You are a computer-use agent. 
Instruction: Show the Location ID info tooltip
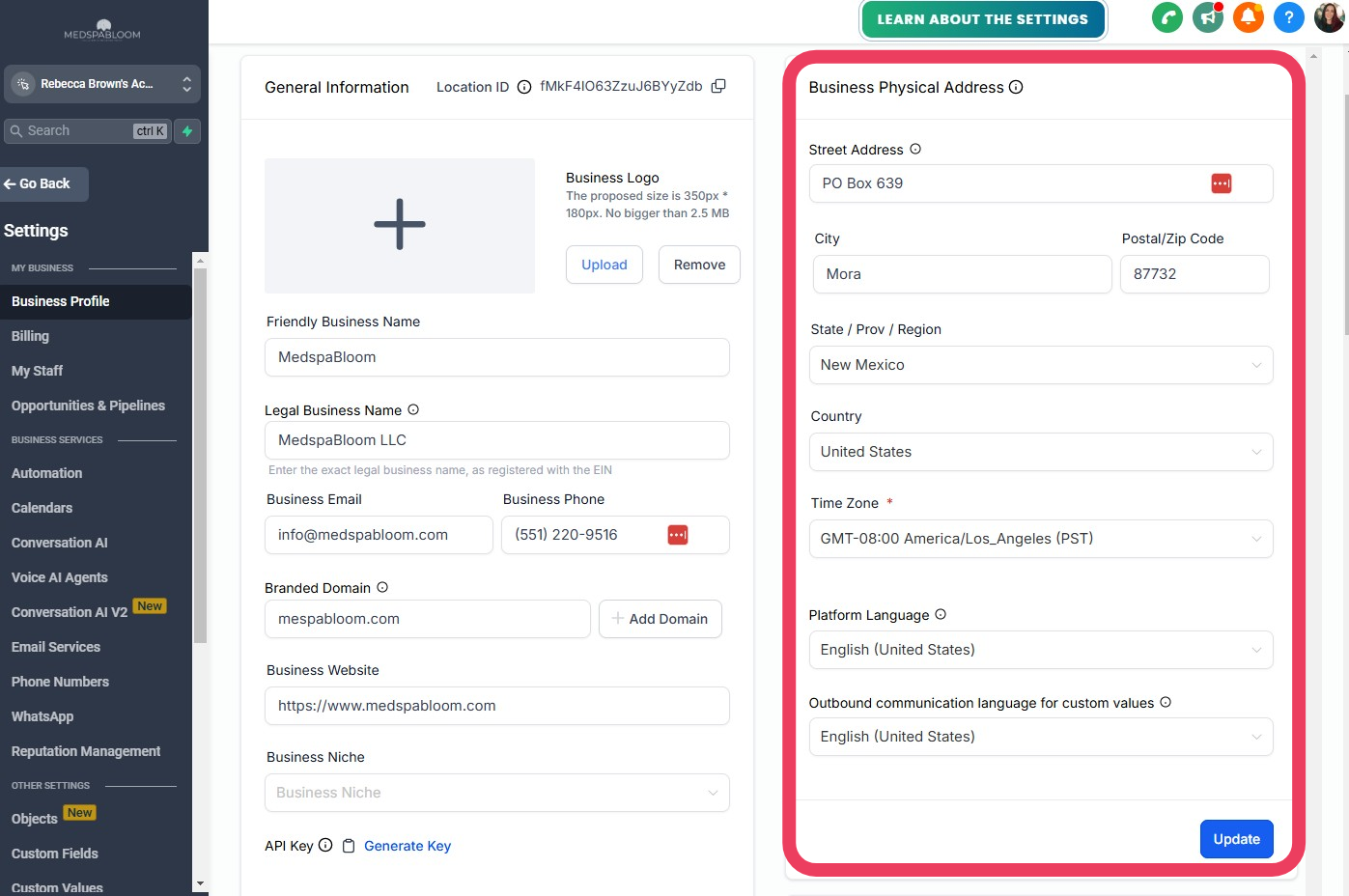(x=524, y=87)
